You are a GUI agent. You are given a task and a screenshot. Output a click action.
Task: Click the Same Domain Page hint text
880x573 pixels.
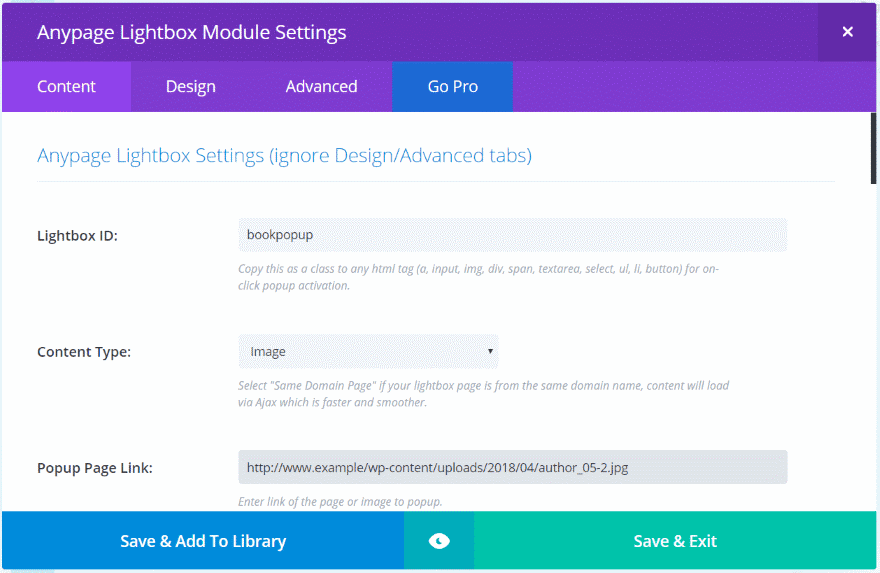pos(486,394)
